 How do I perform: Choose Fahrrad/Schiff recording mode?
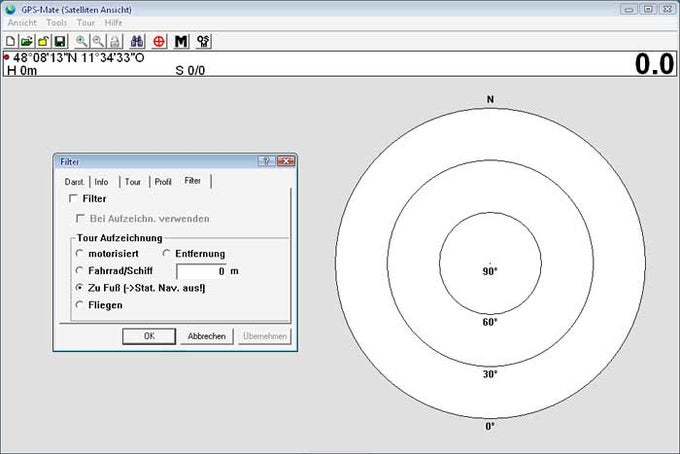[79, 270]
